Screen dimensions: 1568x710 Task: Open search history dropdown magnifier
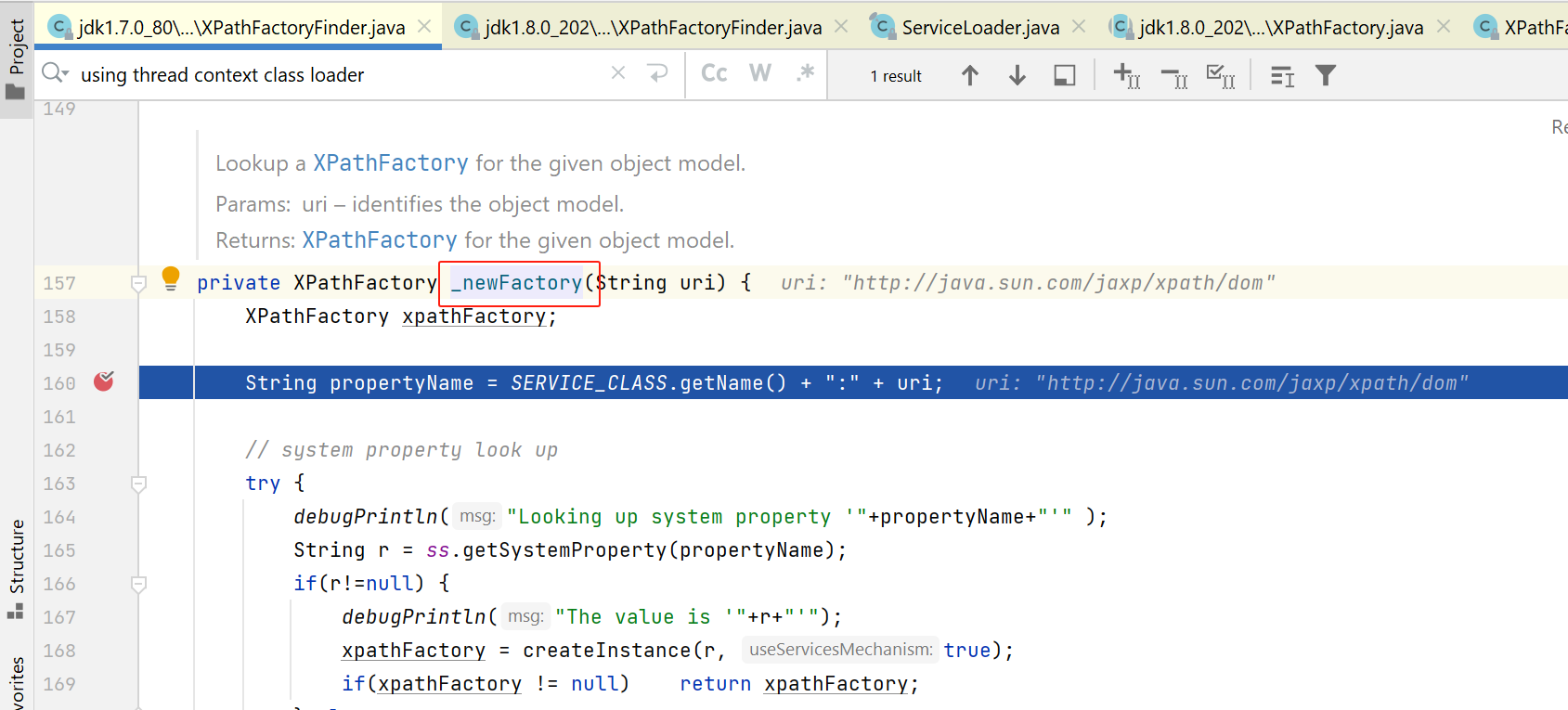tap(56, 73)
